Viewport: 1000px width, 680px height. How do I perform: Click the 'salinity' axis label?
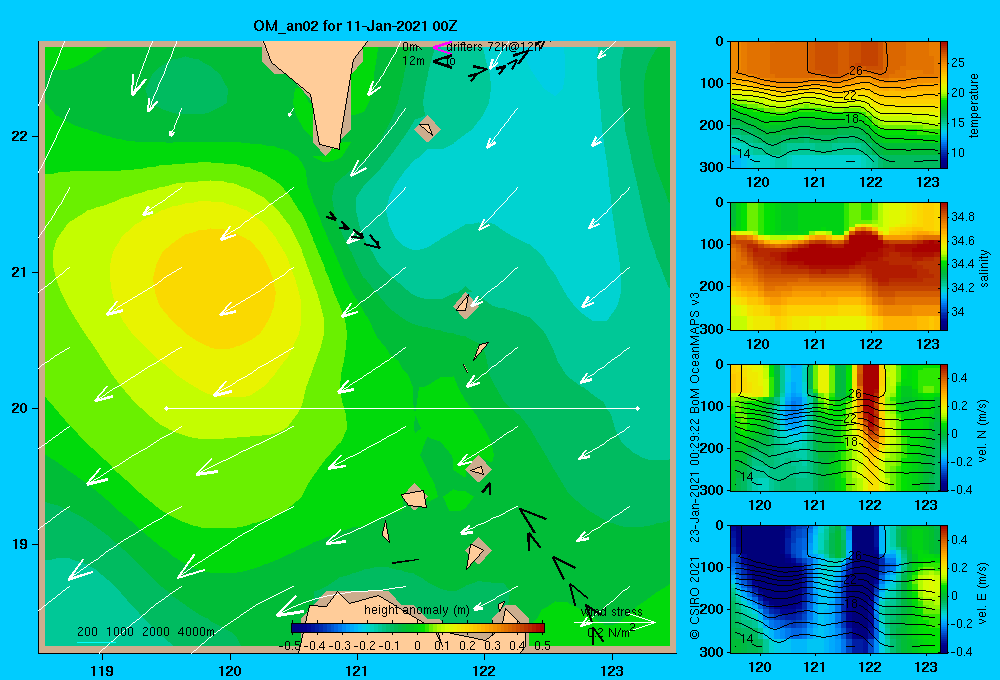[984, 268]
